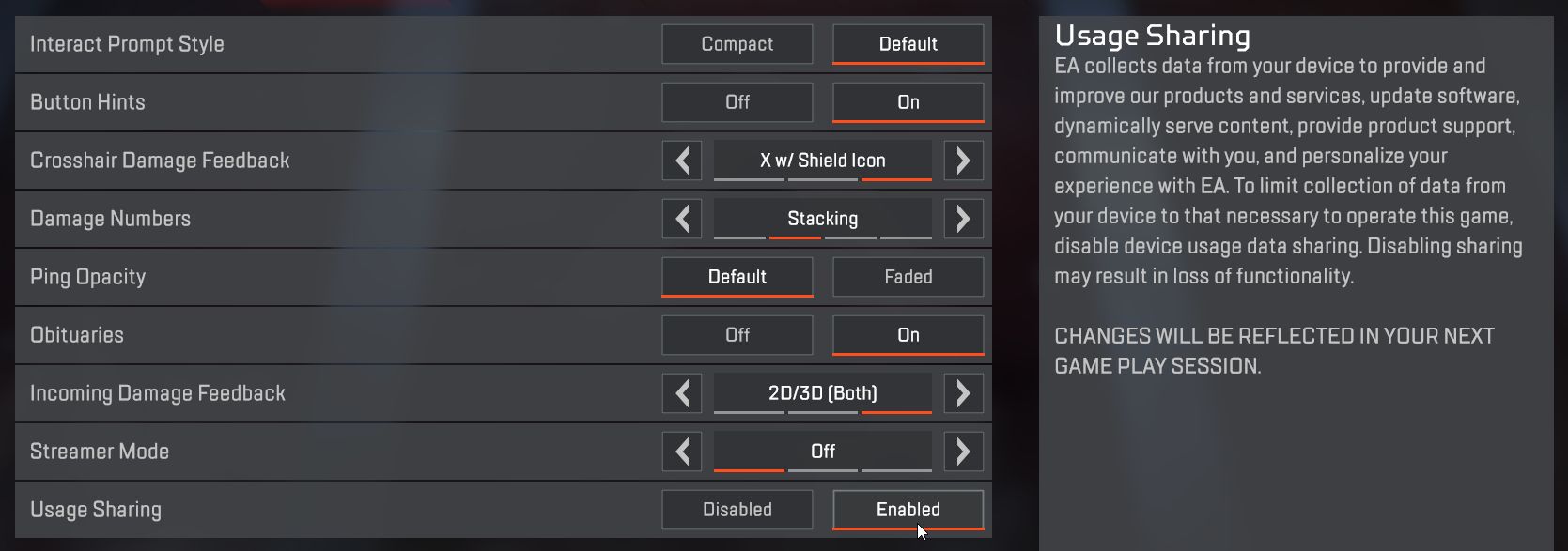Turn Obituaries on

tap(908, 335)
